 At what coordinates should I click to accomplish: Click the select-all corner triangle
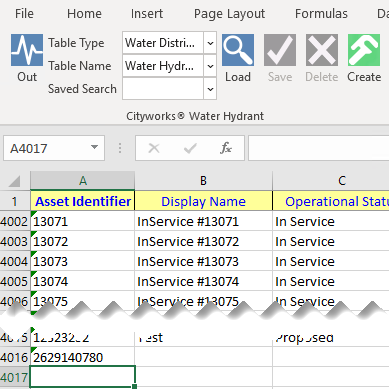point(15,181)
